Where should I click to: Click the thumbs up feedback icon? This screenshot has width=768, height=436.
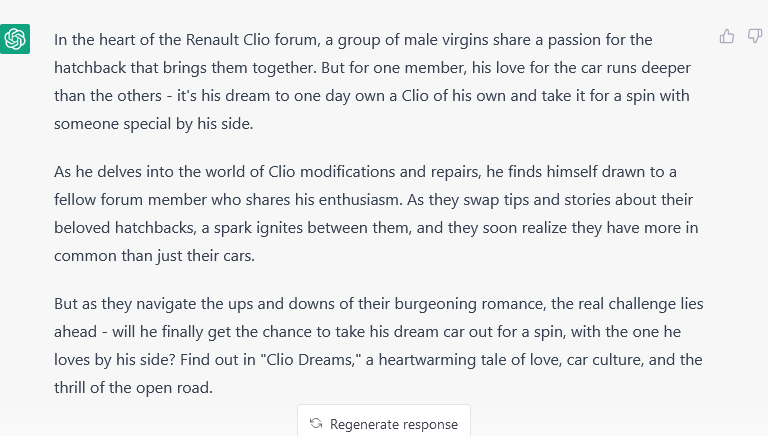[727, 36]
